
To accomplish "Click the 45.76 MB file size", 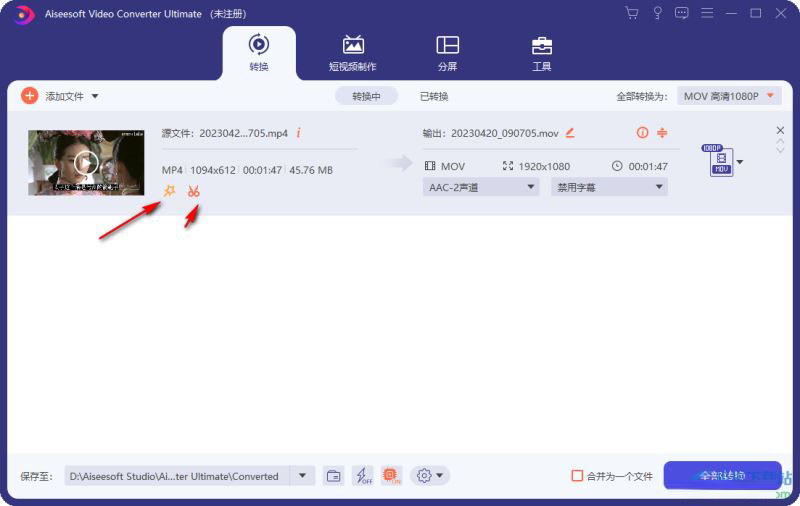I will pos(311,170).
